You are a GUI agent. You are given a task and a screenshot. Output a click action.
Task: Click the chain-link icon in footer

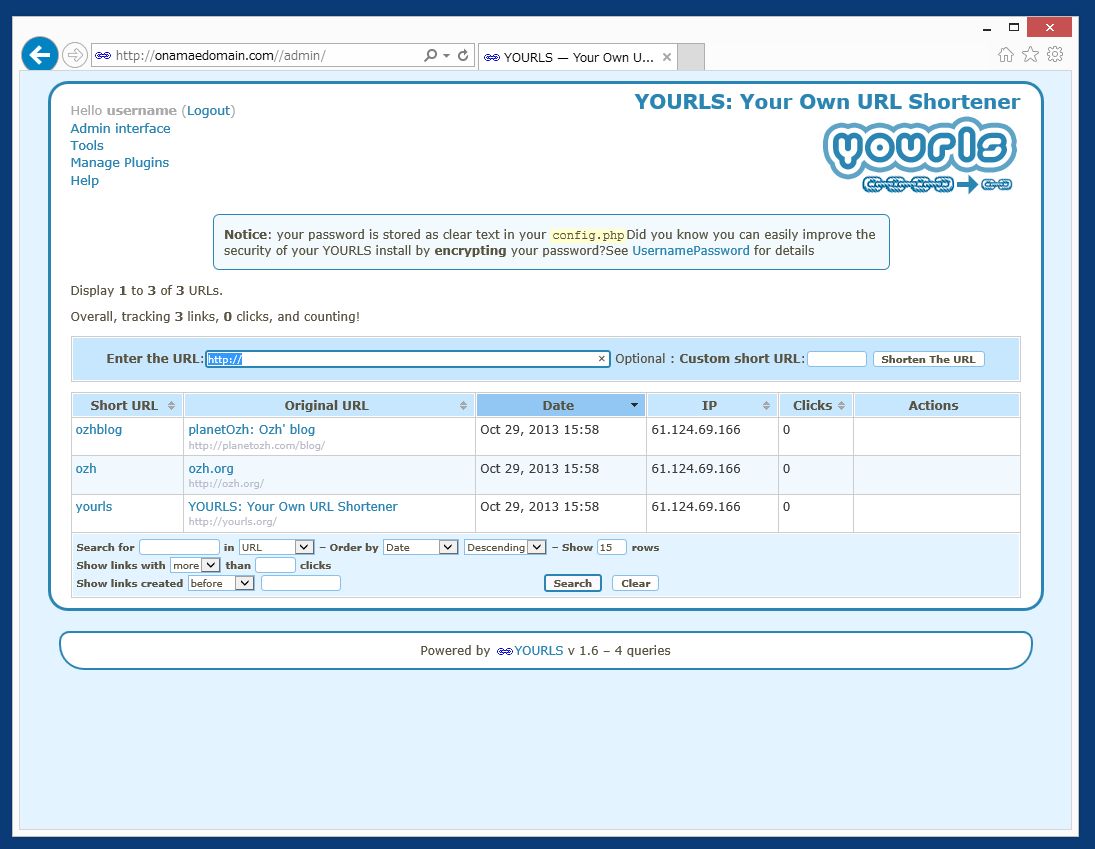[x=504, y=651]
